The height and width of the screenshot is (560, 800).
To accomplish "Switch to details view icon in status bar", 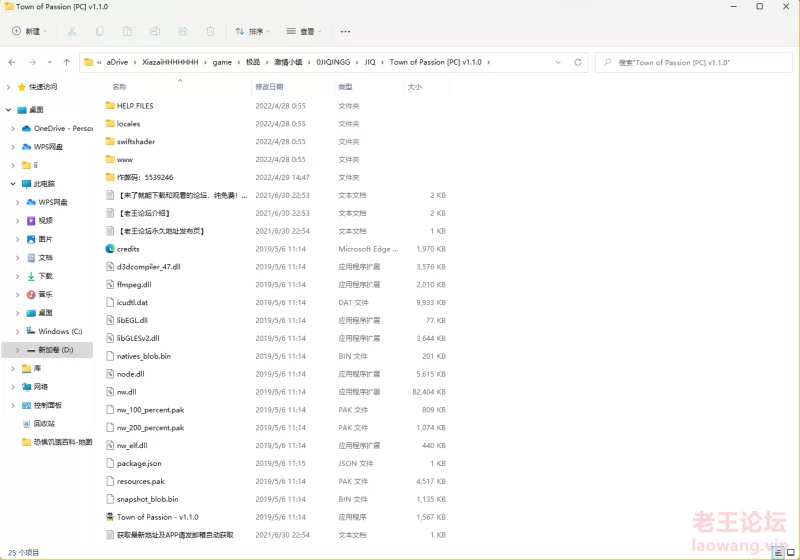I will [x=779, y=552].
